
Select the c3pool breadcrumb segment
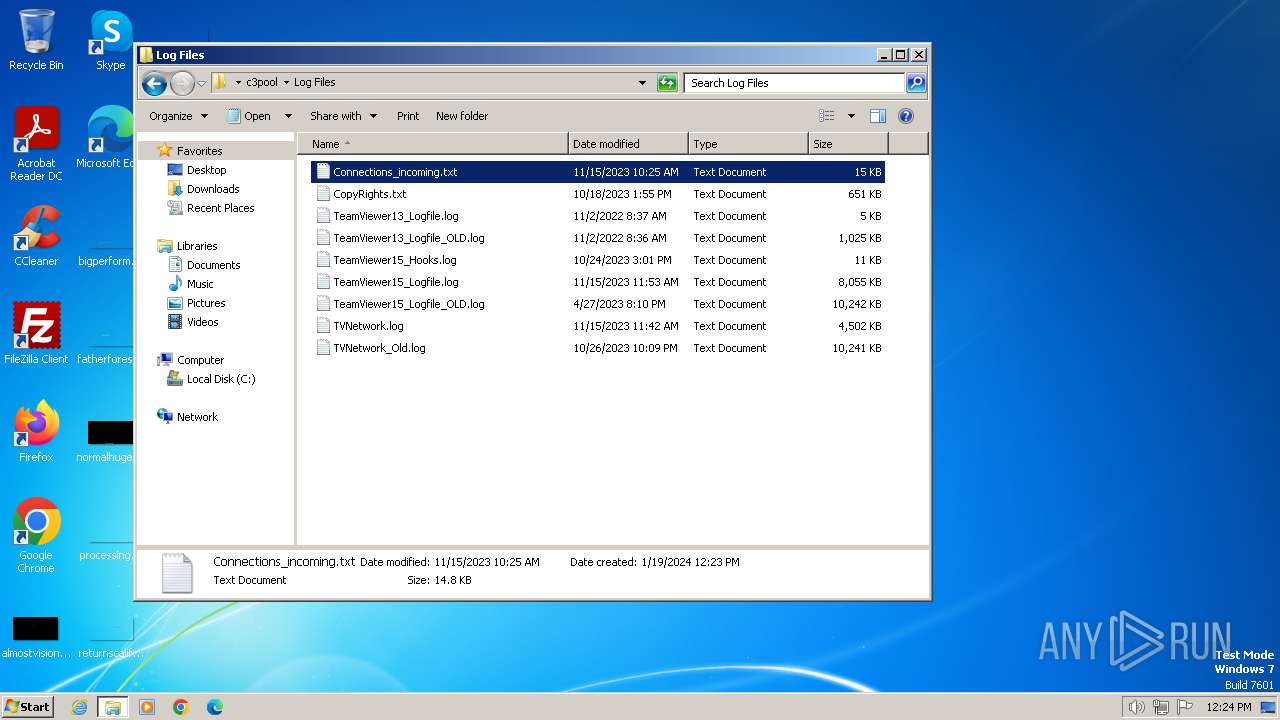[261, 82]
